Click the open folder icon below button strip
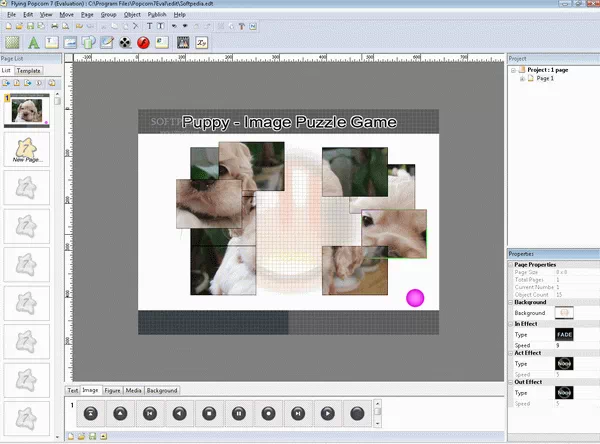600x444 pixels. click(81, 436)
